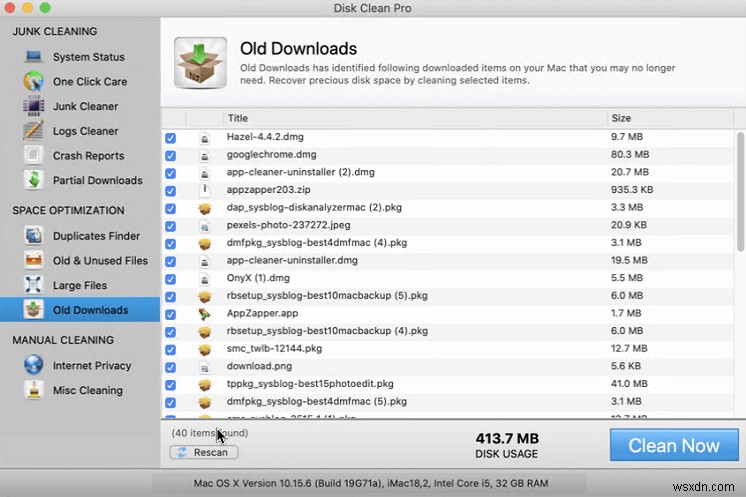Image resolution: width=746 pixels, height=497 pixels.
Task: Click the Internet Privacy globe icon
Action: pyautogui.click(x=34, y=365)
